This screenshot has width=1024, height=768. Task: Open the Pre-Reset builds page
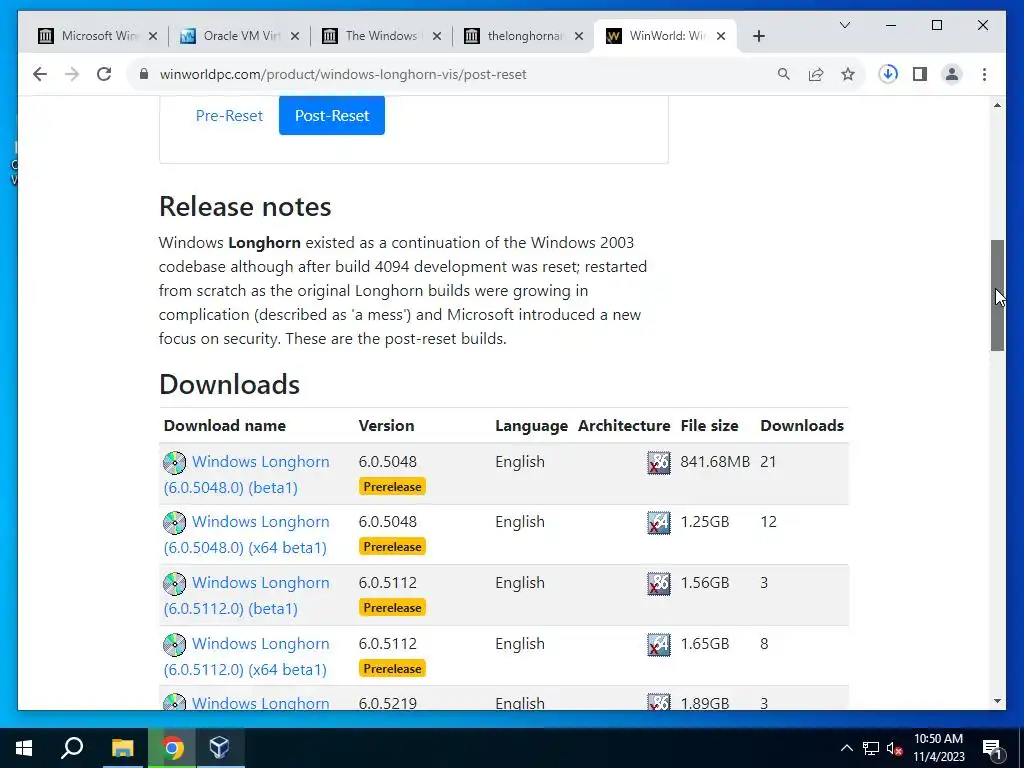click(229, 116)
